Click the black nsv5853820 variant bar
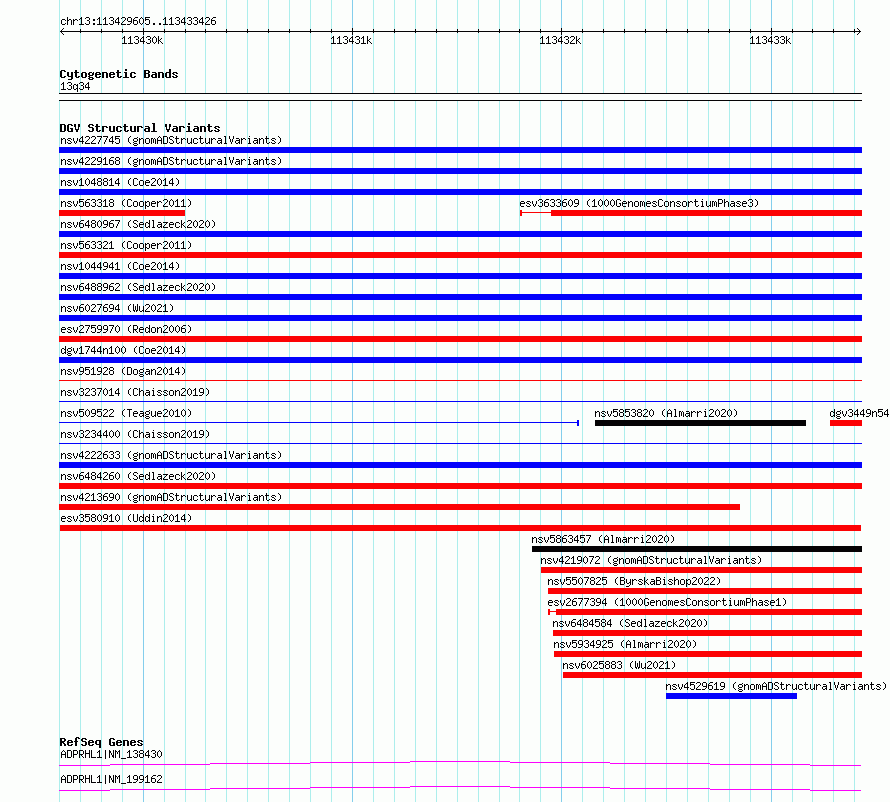The width and height of the screenshot is (890, 802). click(x=700, y=423)
